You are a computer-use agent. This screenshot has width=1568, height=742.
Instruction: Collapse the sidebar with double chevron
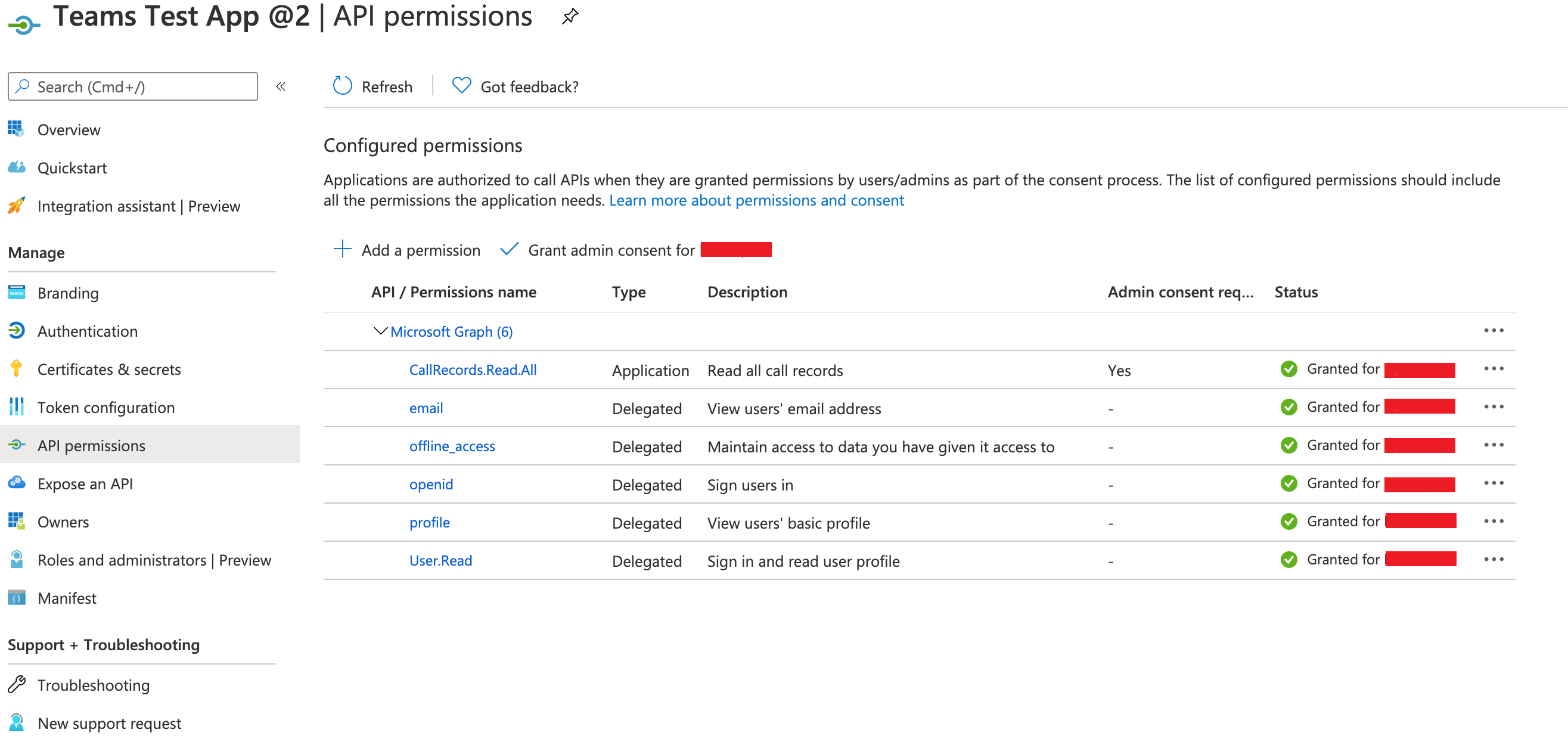pyautogui.click(x=281, y=86)
